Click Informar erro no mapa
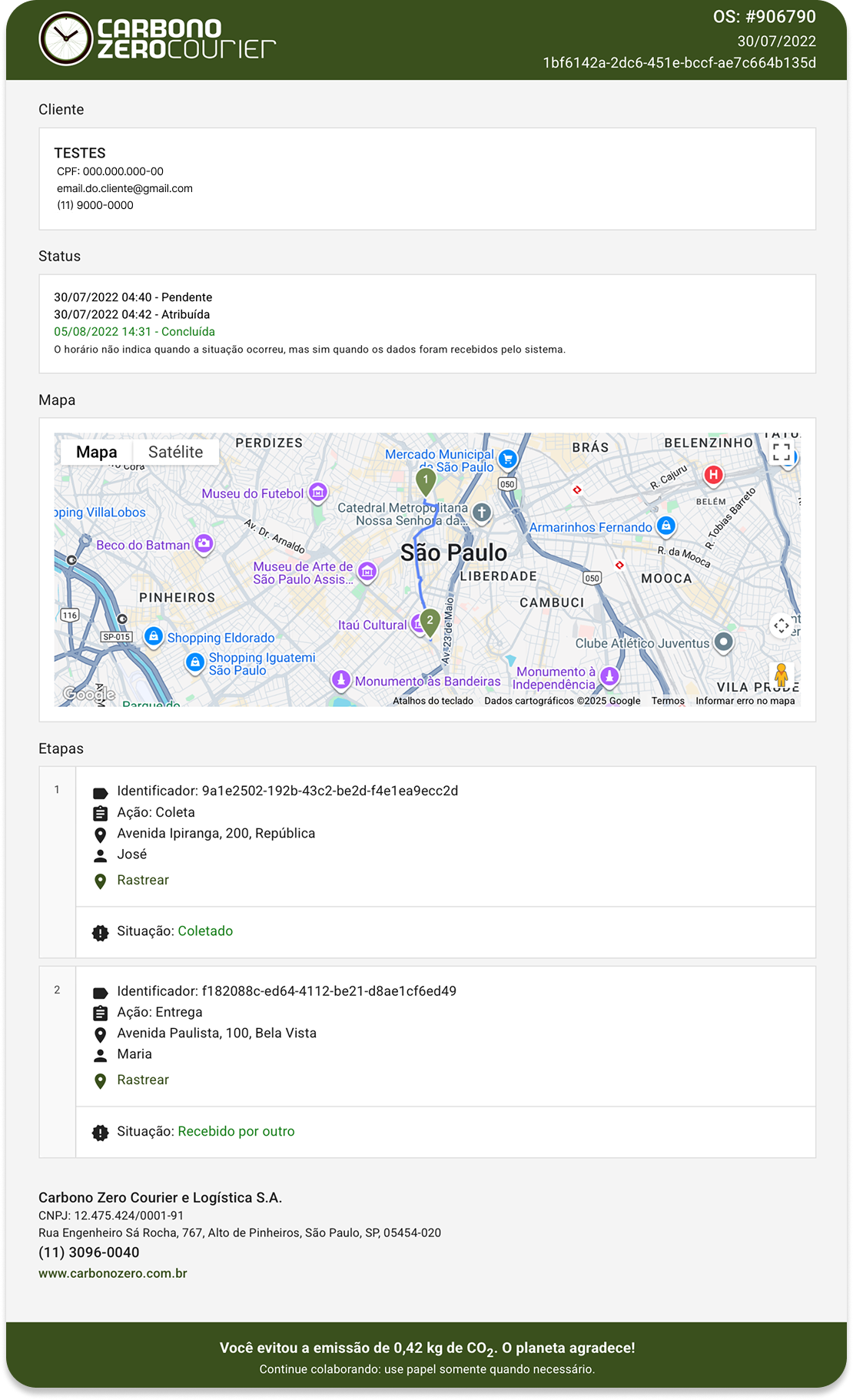This screenshot has width=853, height=1400. (745, 701)
